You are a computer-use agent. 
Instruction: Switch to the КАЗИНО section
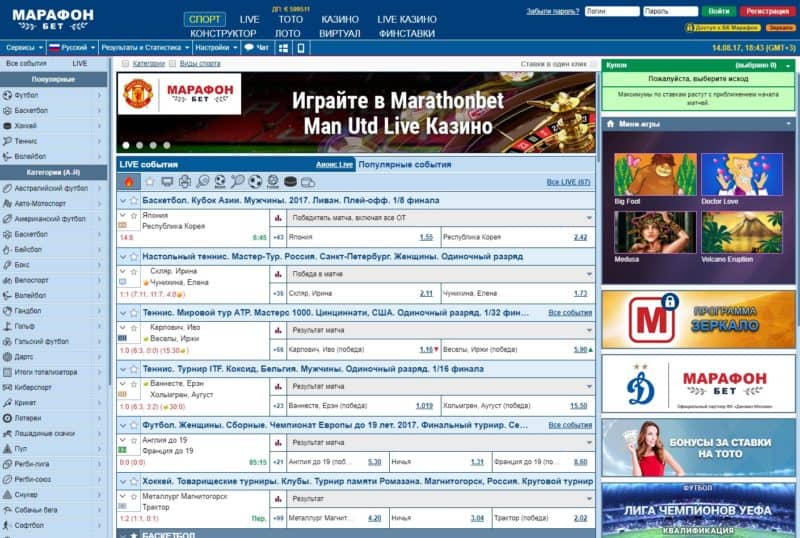(x=340, y=19)
